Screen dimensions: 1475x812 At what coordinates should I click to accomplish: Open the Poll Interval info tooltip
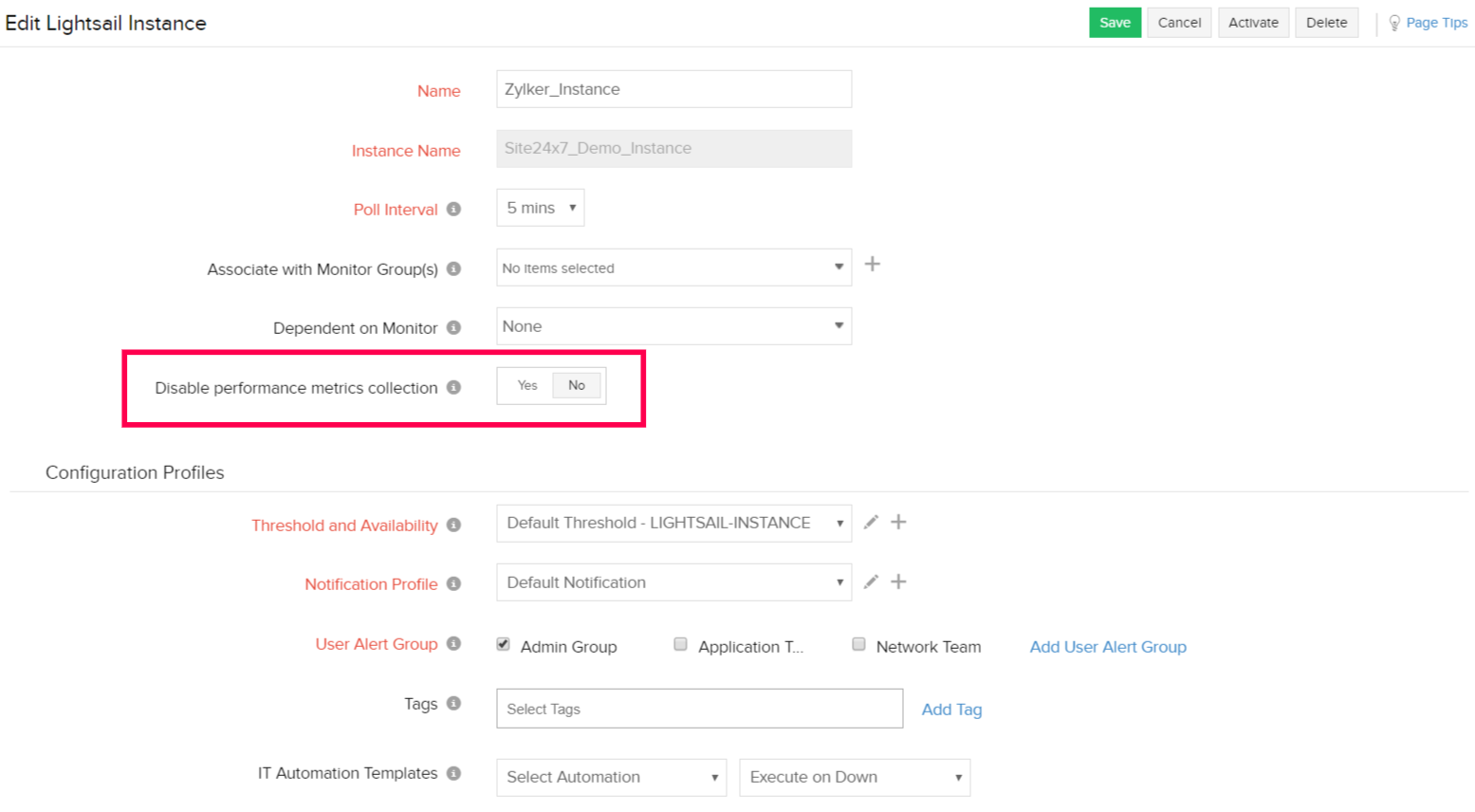[x=453, y=209]
